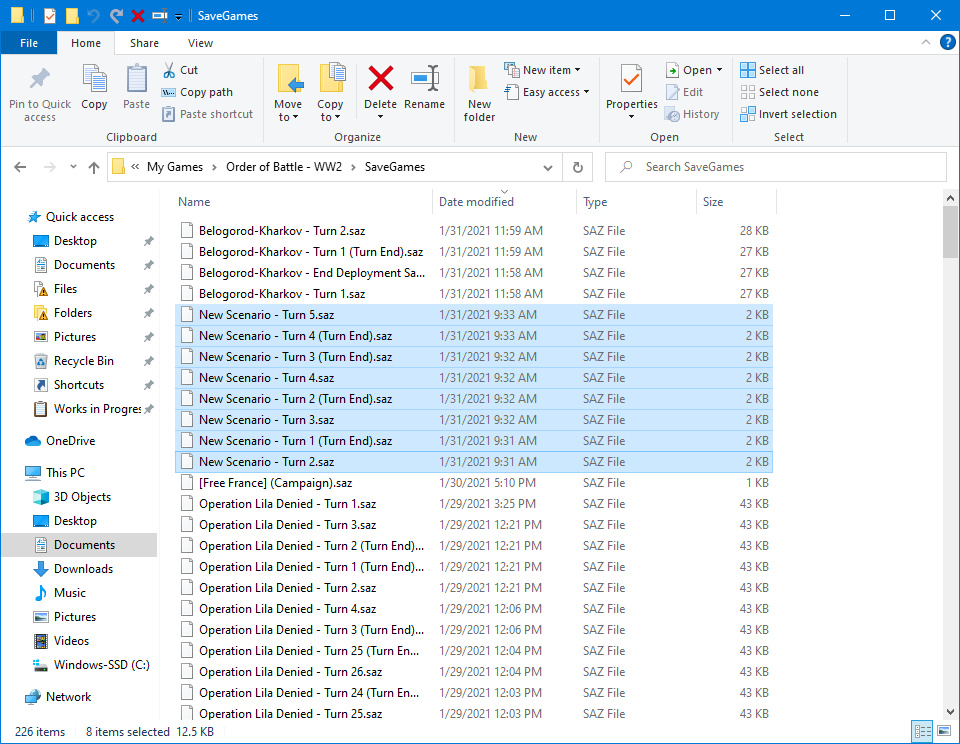Open the address bar history dropdown
Image resolution: width=960 pixels, height=744 pixels.
click(x=548, y=168)
